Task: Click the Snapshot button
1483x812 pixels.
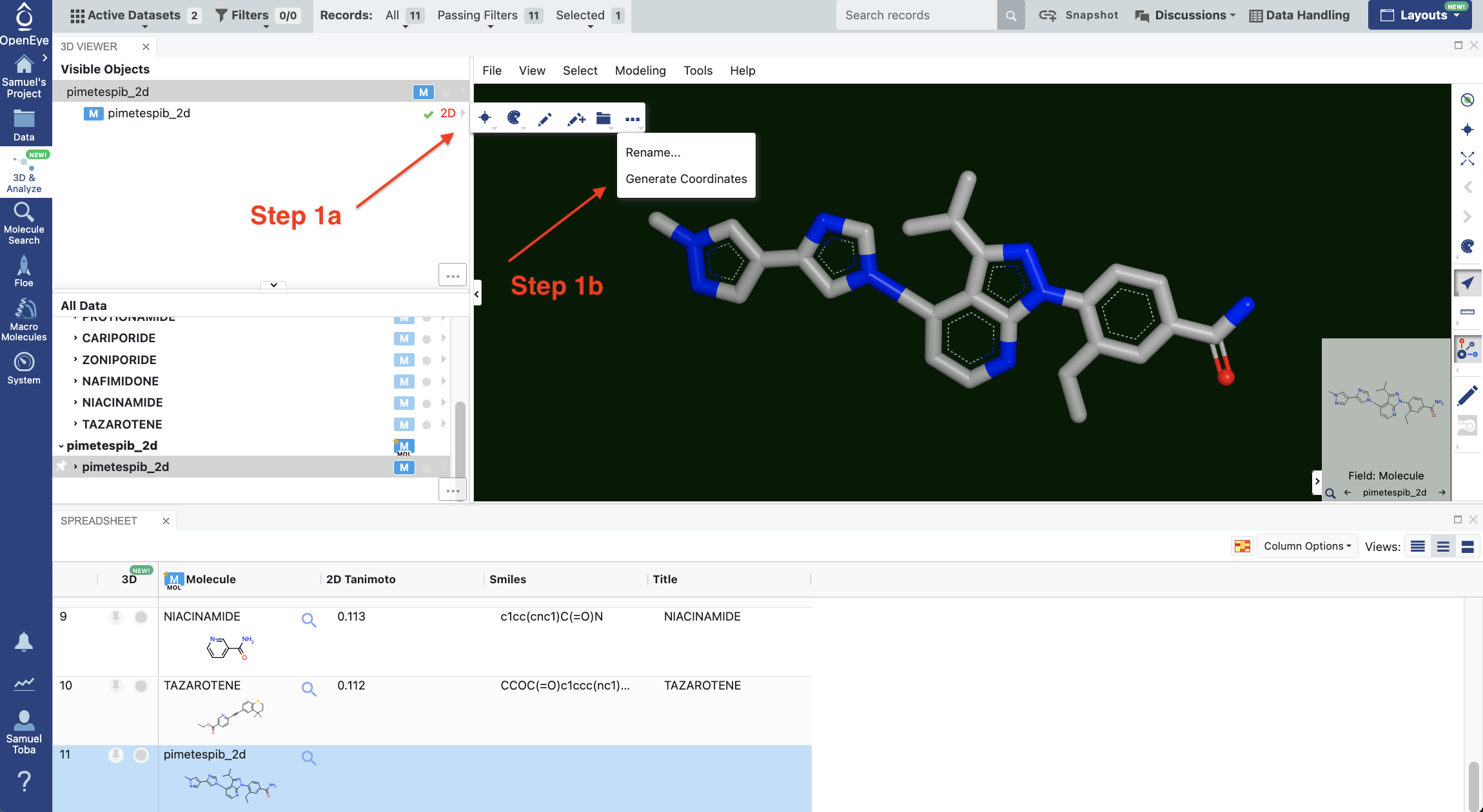Action: pos(1078,15)
